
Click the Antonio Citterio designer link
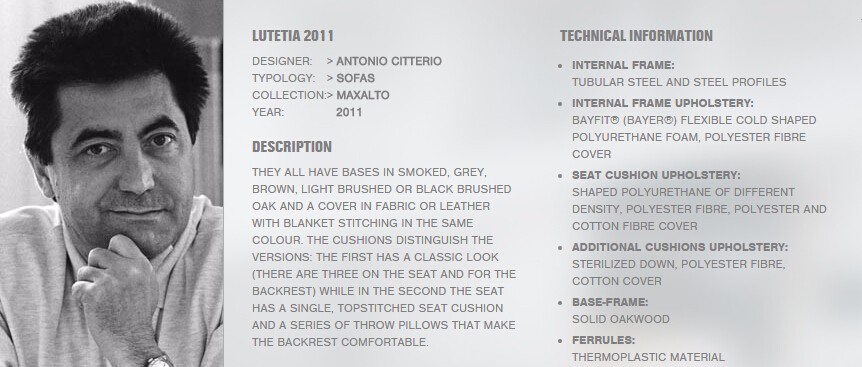389,61
